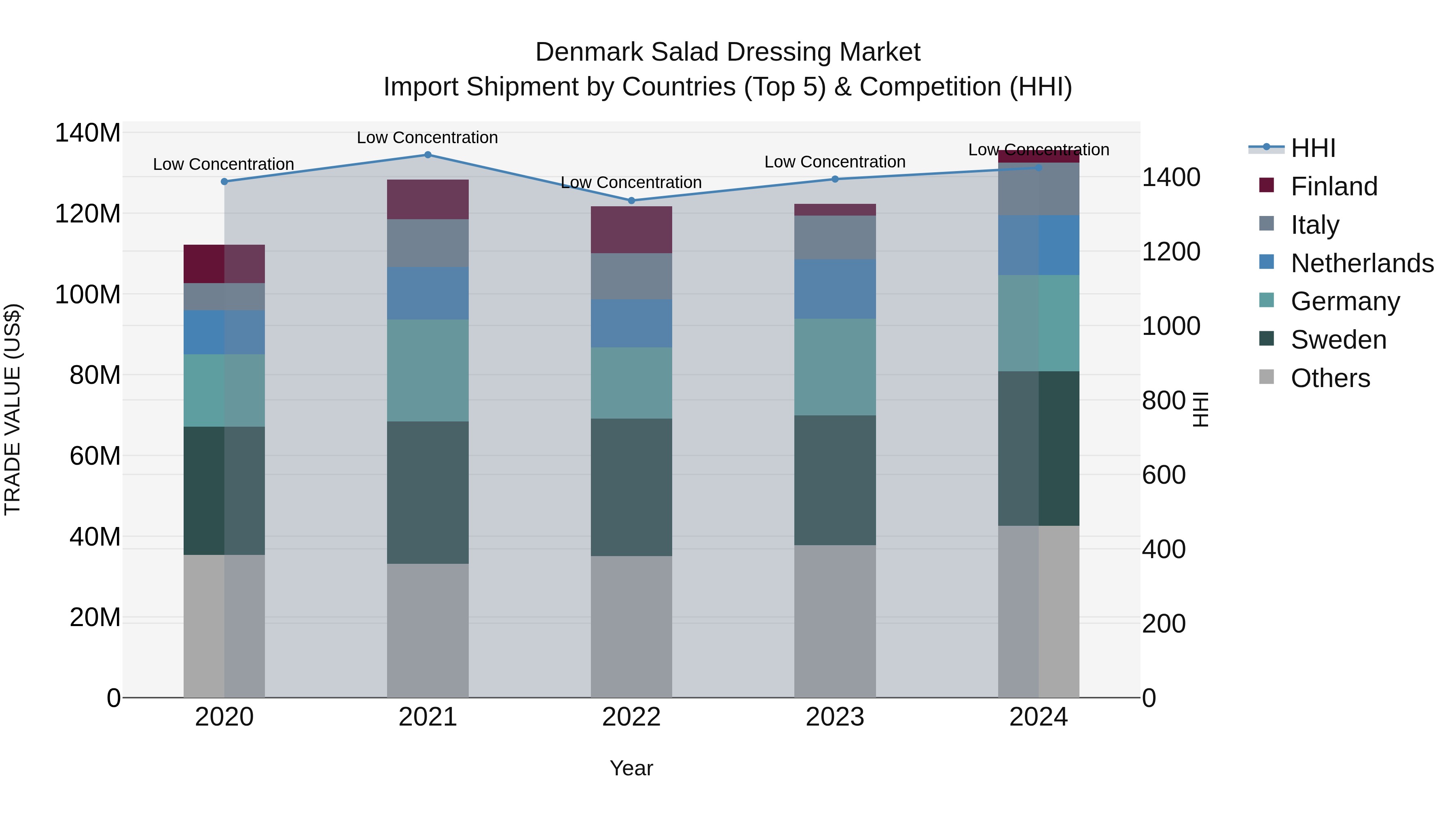Viewport: 1456px width, 819px height.
Task: Select the 2021 Italy bar segment
Action: pyautogui.click(x=428, y=243)
